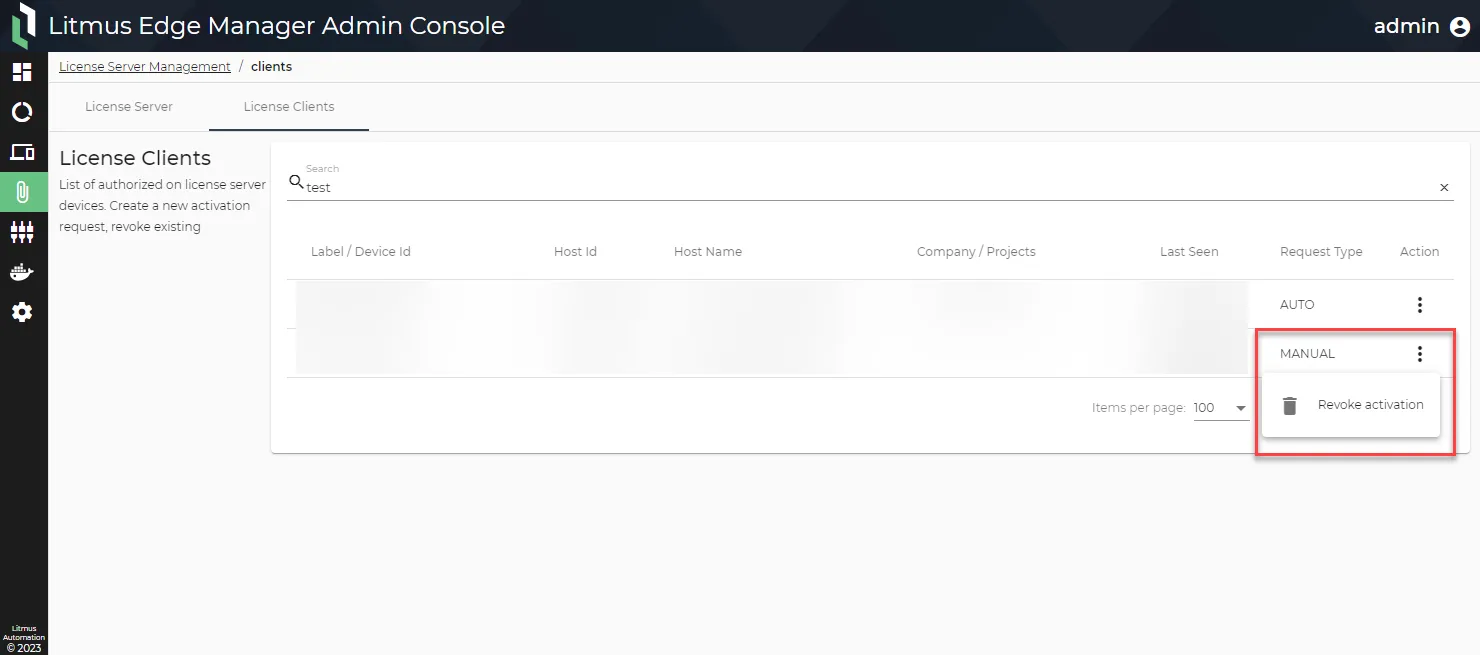Follow License Server Management breadcrumb link

pos(145,67)
